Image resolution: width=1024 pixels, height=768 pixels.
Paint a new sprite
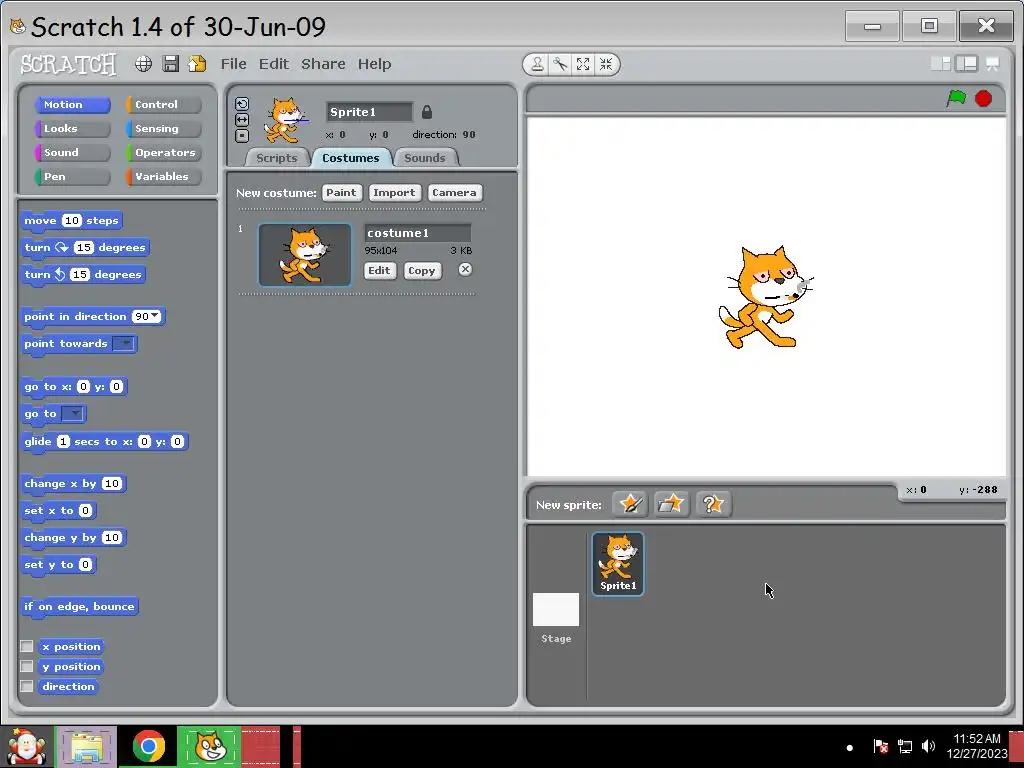[x=630, y=504]
